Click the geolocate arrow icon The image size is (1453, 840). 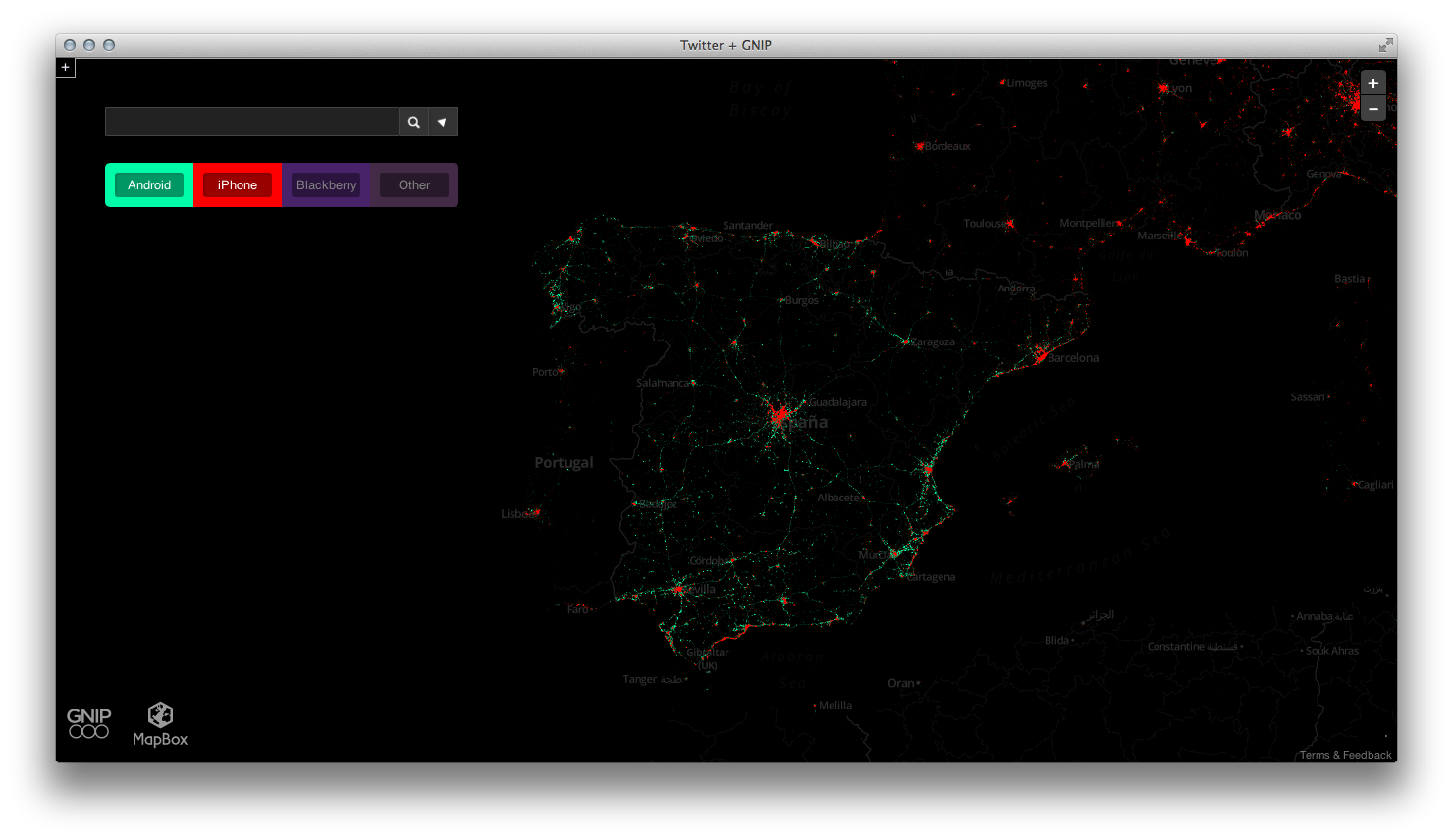pyautogui.click(x=443, y=122)
